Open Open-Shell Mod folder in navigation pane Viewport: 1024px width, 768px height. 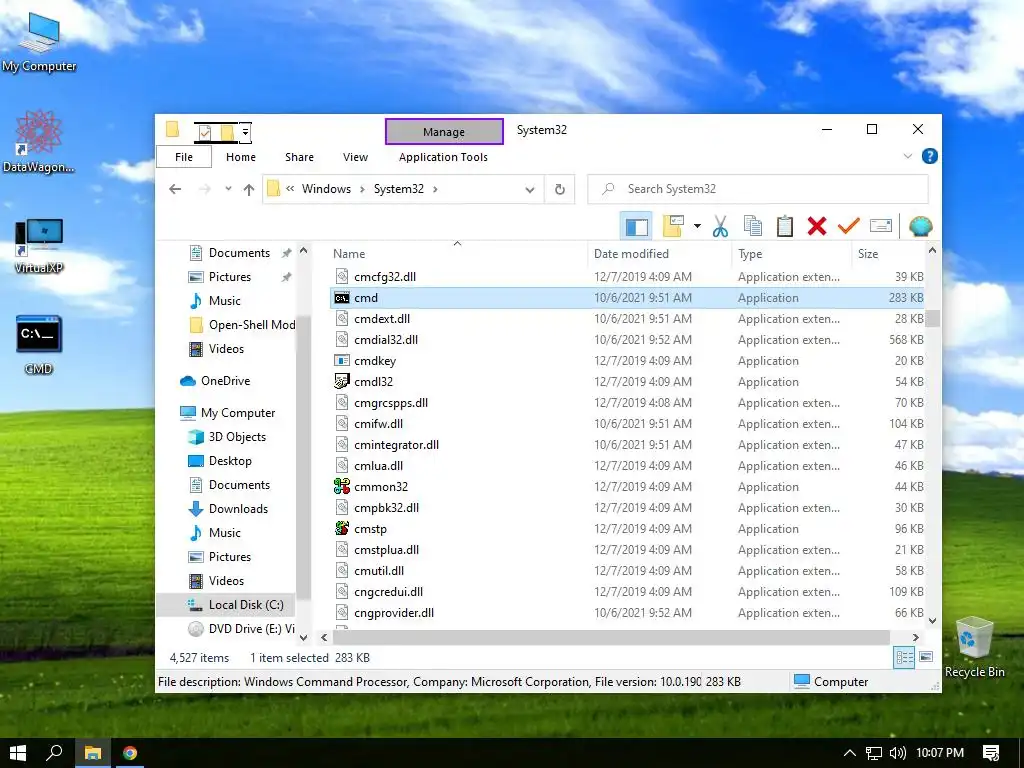click(242, 325)
